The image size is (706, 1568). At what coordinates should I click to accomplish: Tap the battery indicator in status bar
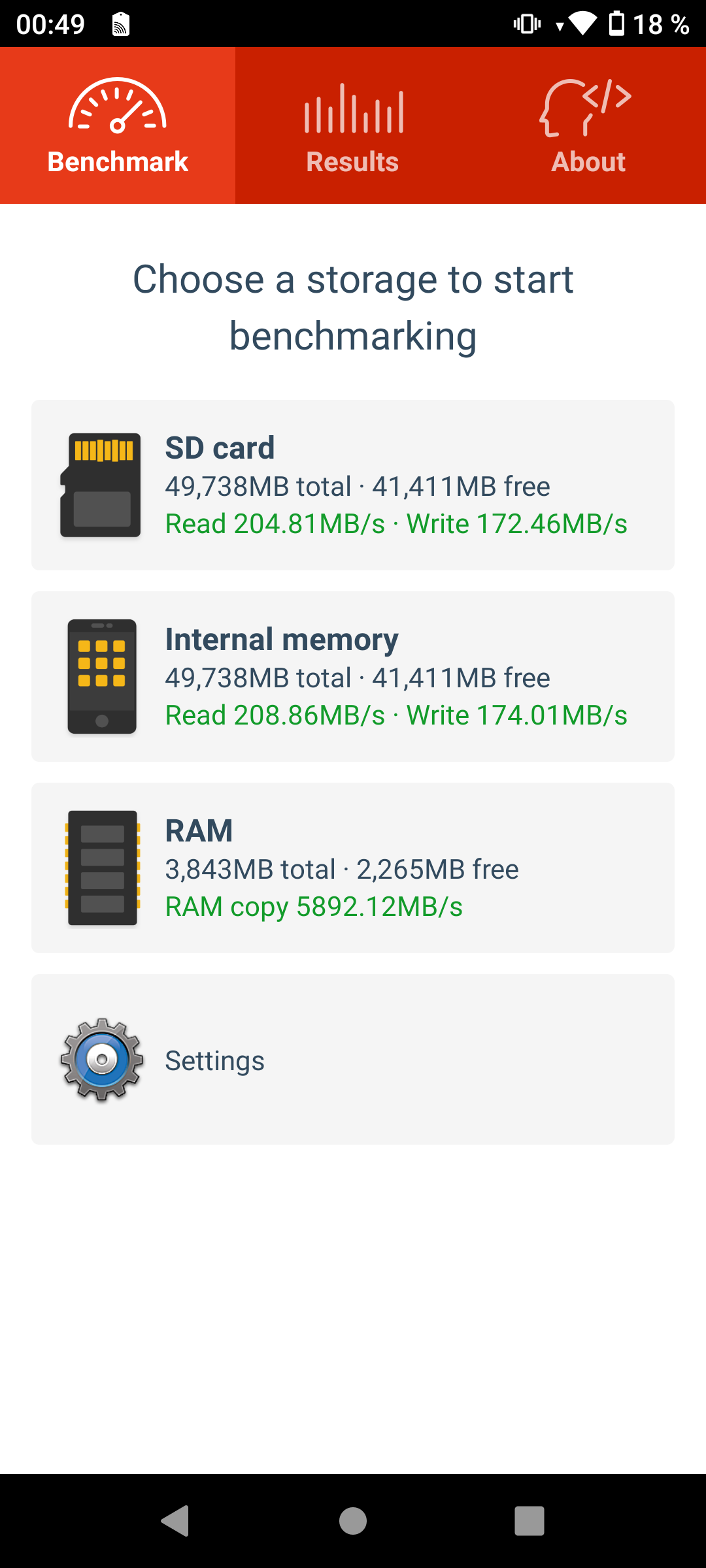616,24
